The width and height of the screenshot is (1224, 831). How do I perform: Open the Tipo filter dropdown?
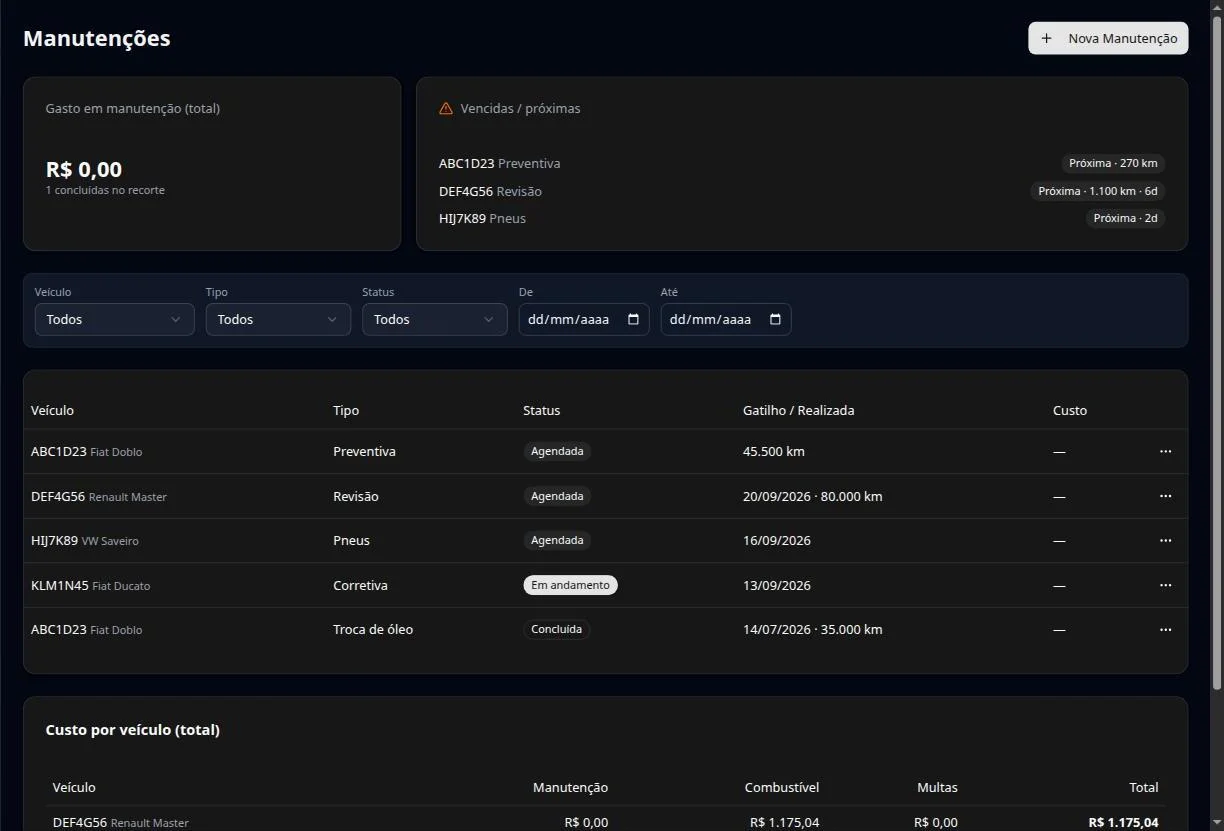point(278,319)
